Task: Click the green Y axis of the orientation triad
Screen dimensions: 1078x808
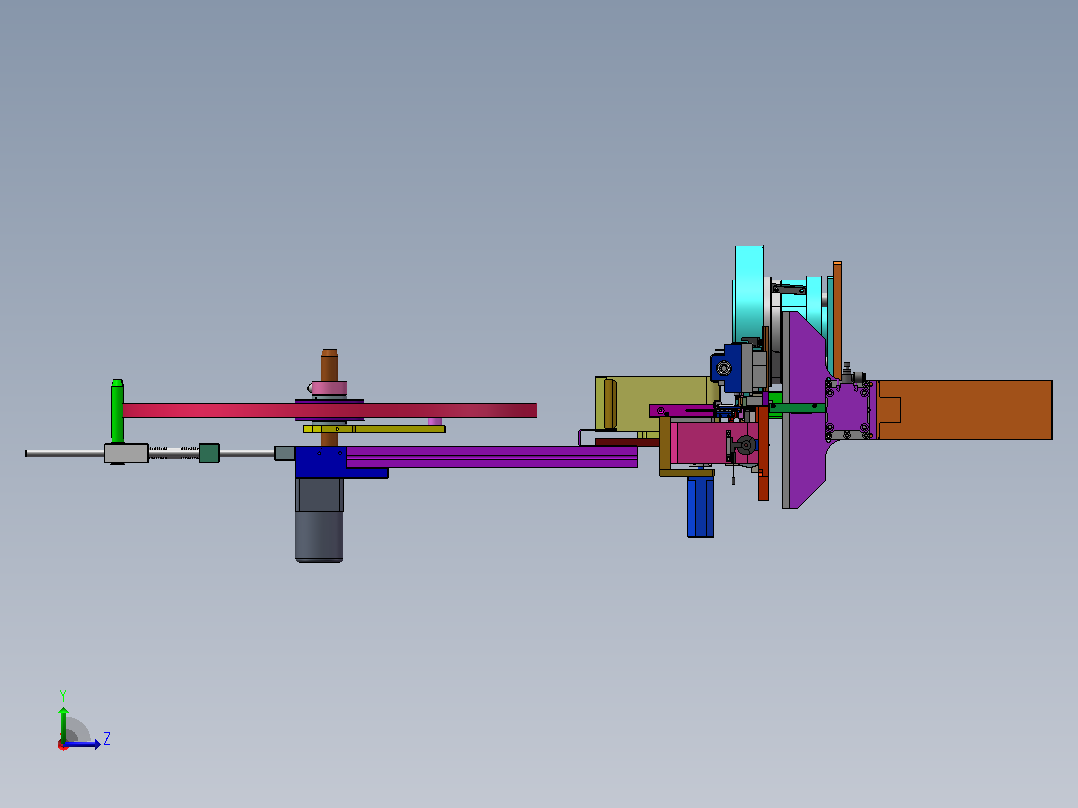Action: click(63, 723)
